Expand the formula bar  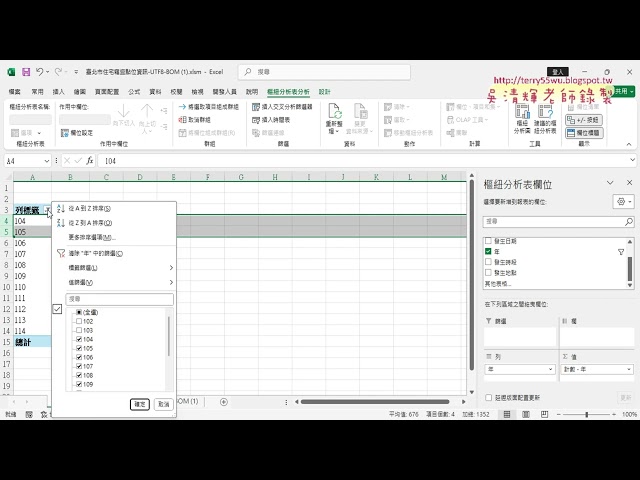click(632, 160)
